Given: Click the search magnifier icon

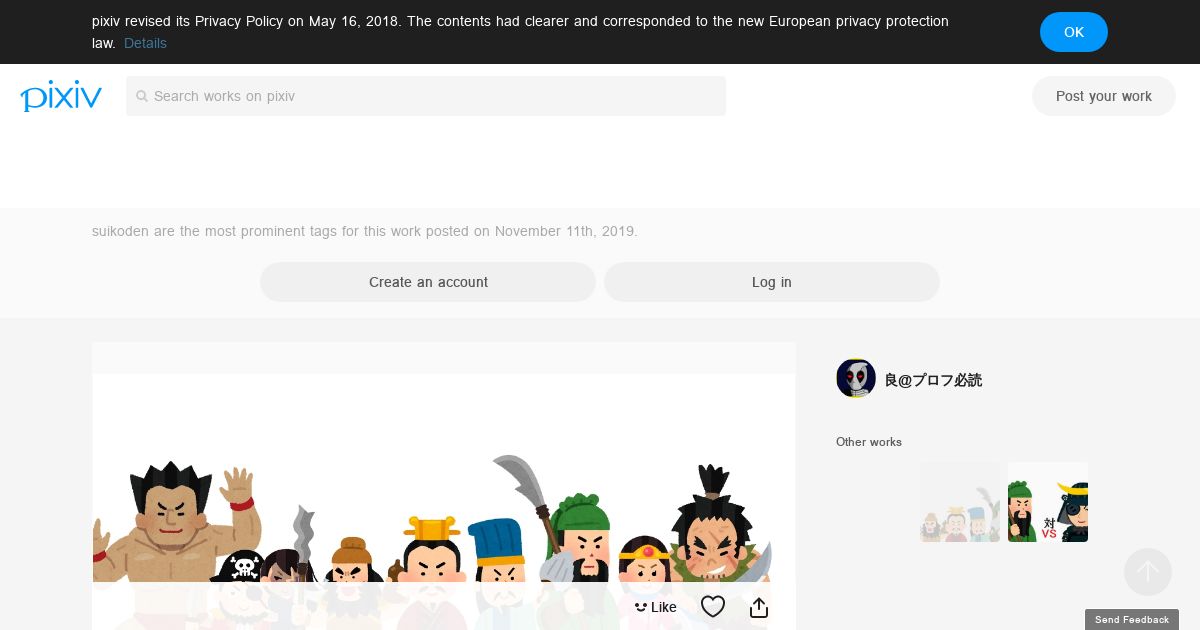Looking at the screenshot, I should [142, 96].
